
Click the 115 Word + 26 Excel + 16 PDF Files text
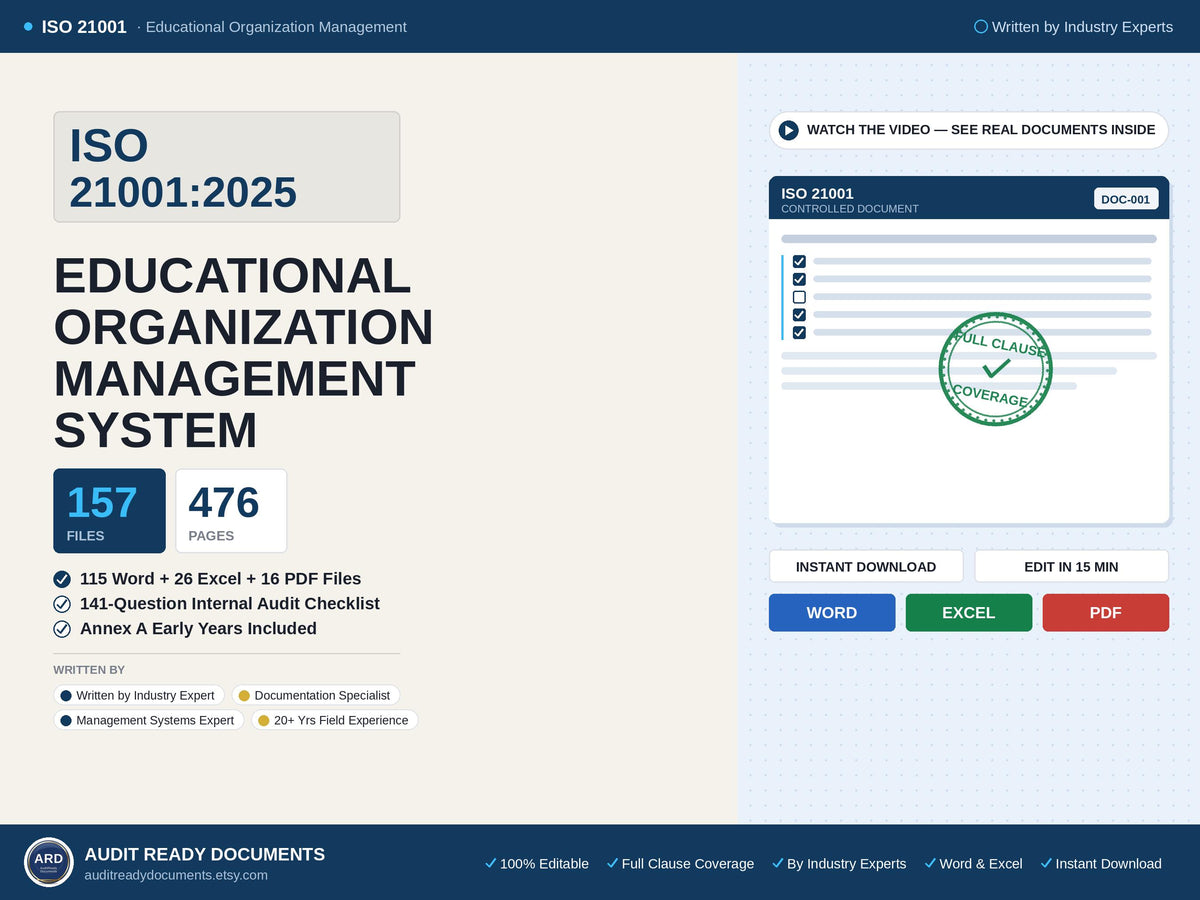(220, 579)
